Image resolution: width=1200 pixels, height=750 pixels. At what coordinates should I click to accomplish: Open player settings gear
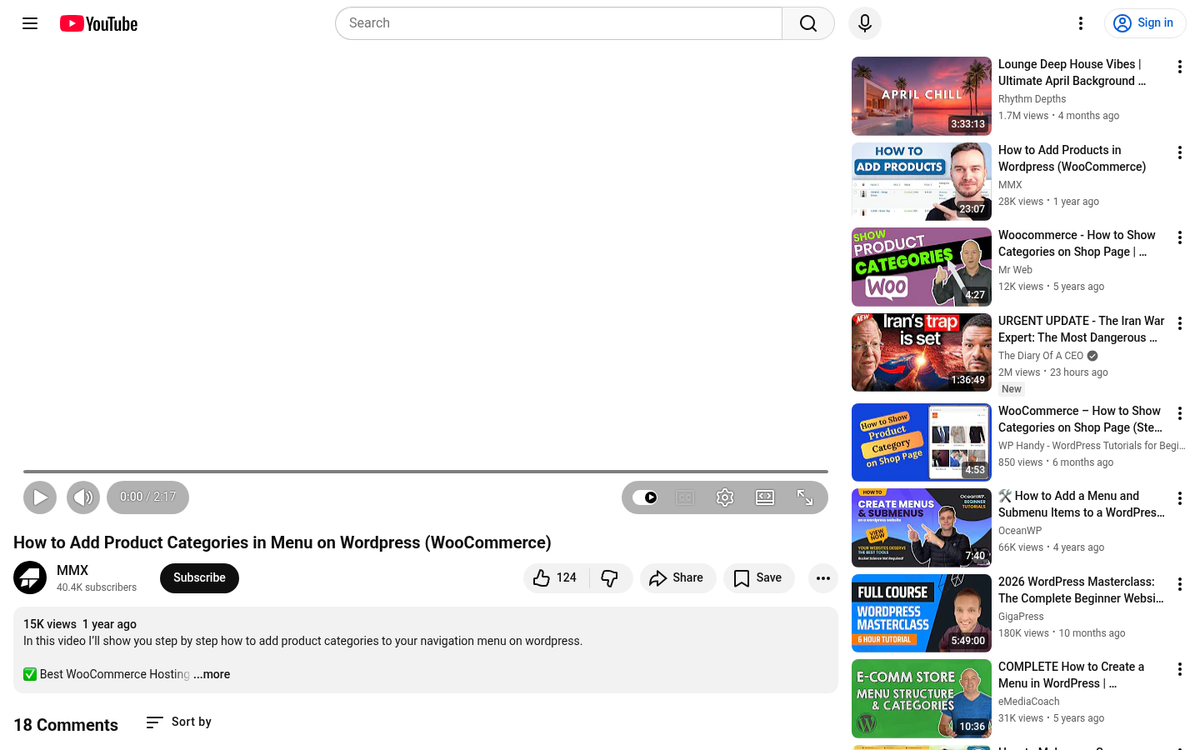click(725, 497)
